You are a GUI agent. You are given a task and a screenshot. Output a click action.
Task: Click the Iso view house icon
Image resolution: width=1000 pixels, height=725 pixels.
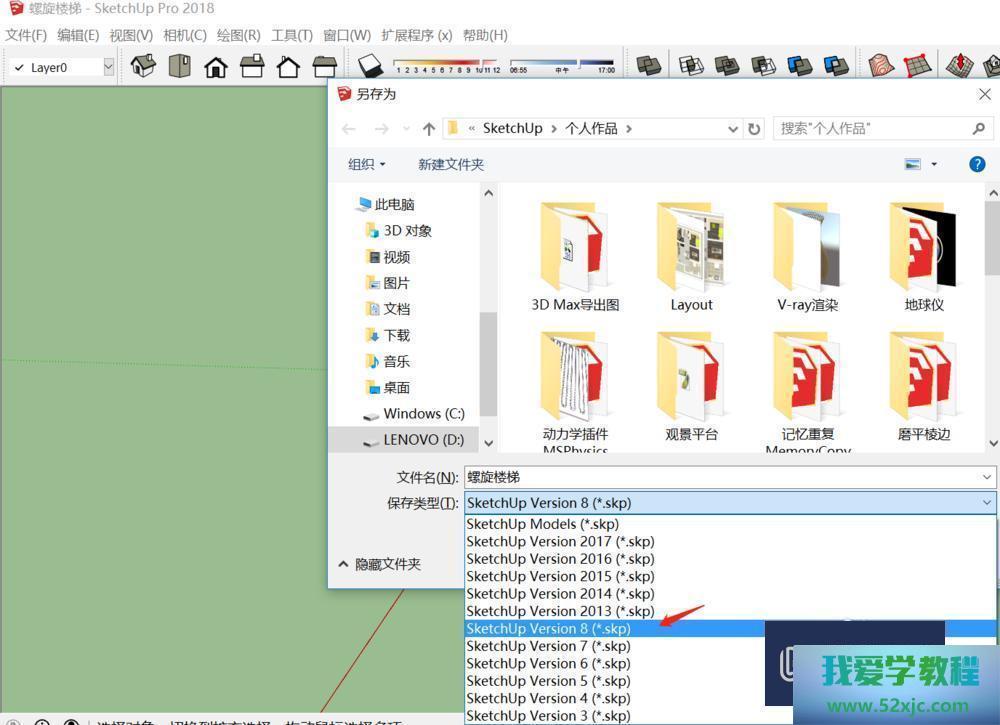143,67
